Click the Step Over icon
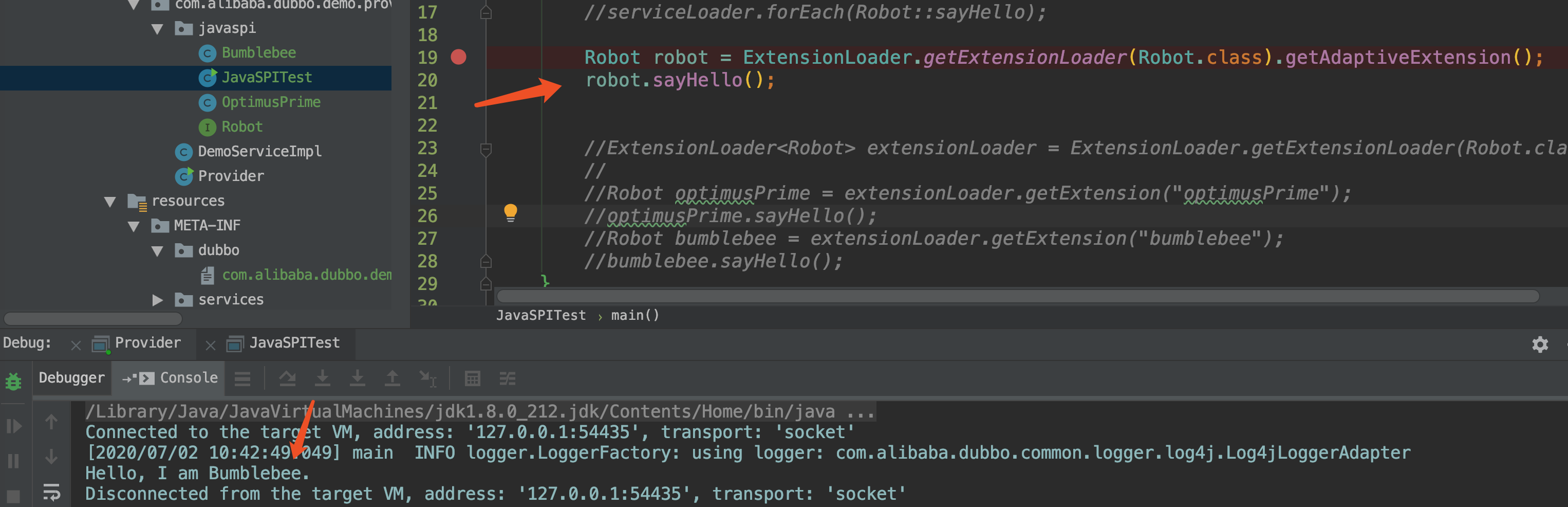The height and width of the screenshot is (507, 1568). point(287,379)
